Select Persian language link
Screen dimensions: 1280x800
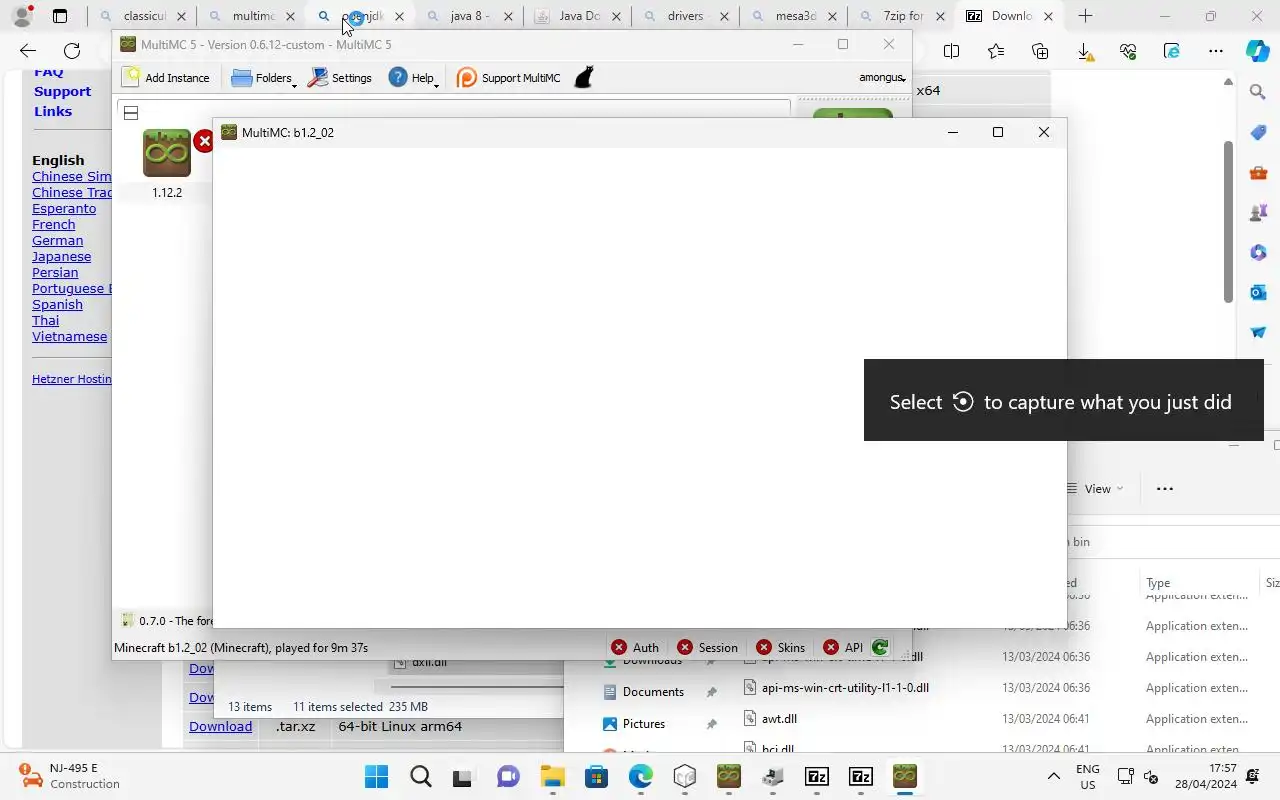coord(55,272)
